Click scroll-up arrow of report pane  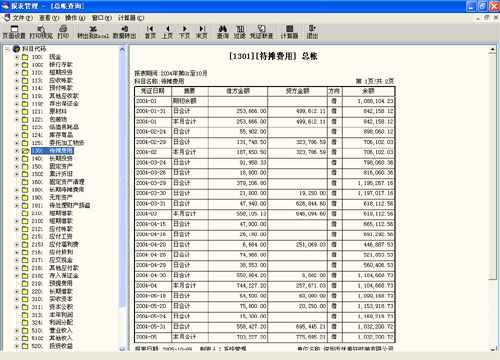493,50
